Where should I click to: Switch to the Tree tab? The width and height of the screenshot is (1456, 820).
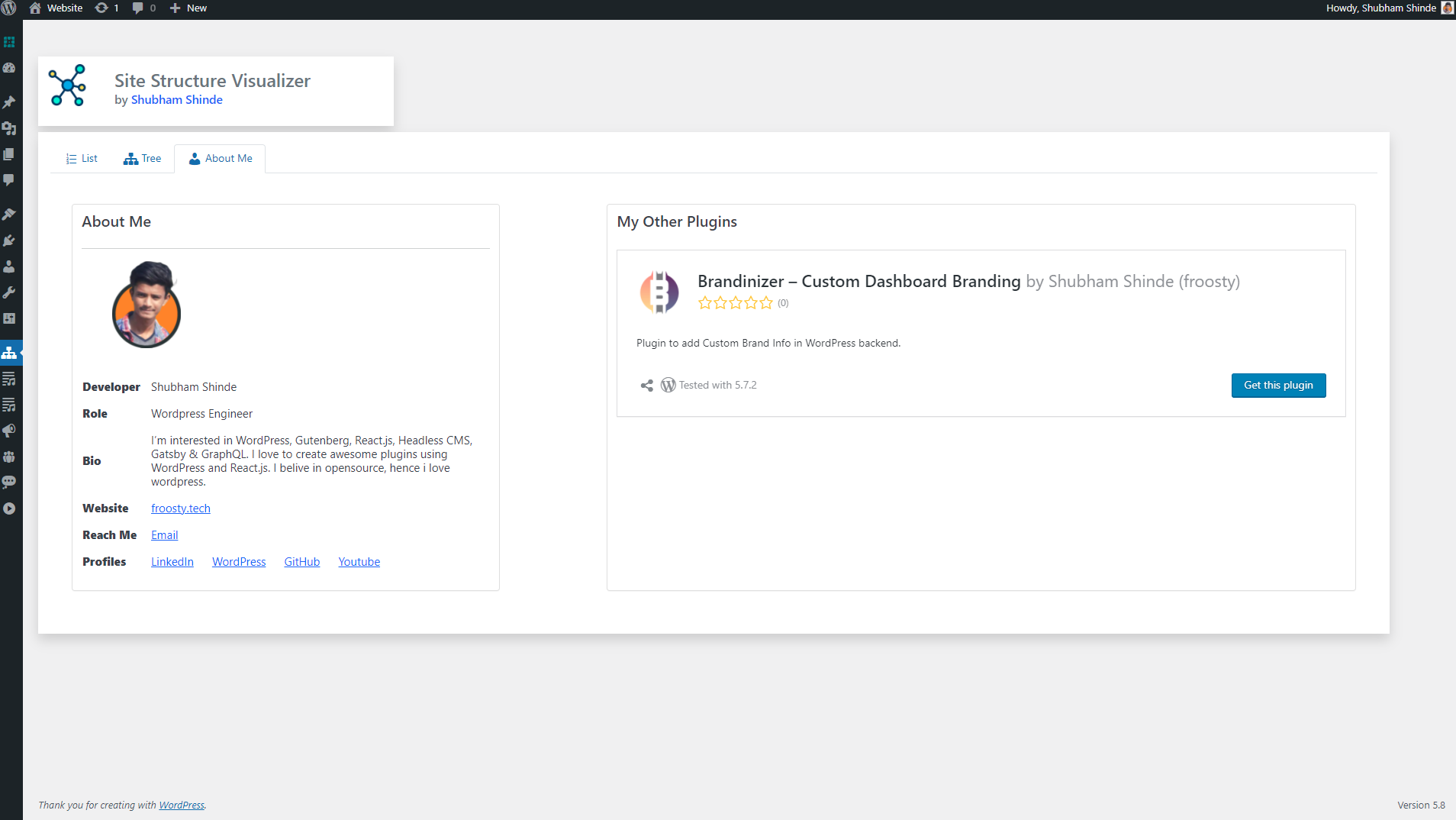(x=143, y=159)
